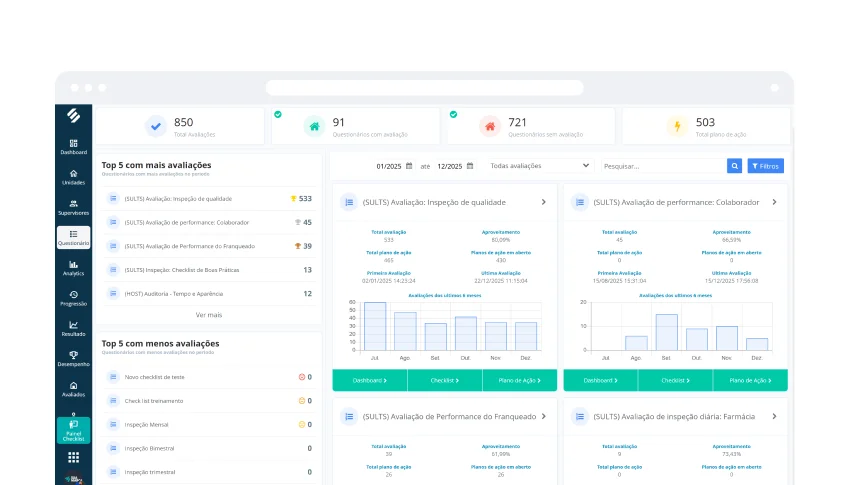This screenshot has height=485, width=850.
Task: Open the Progressão sidebar icon
Action: coord(73,297)
